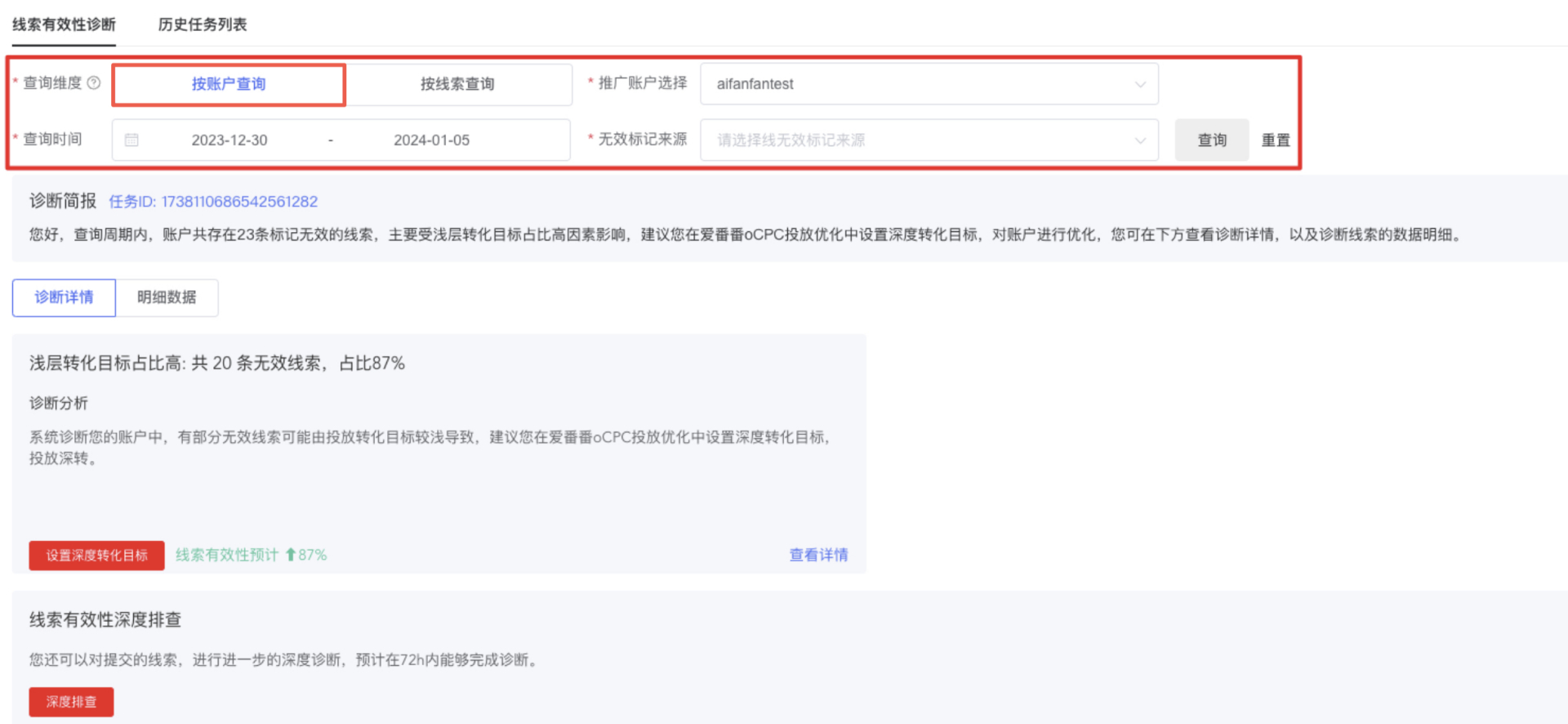Click the calendar icon in 查询时间 field

click(131, 140)
